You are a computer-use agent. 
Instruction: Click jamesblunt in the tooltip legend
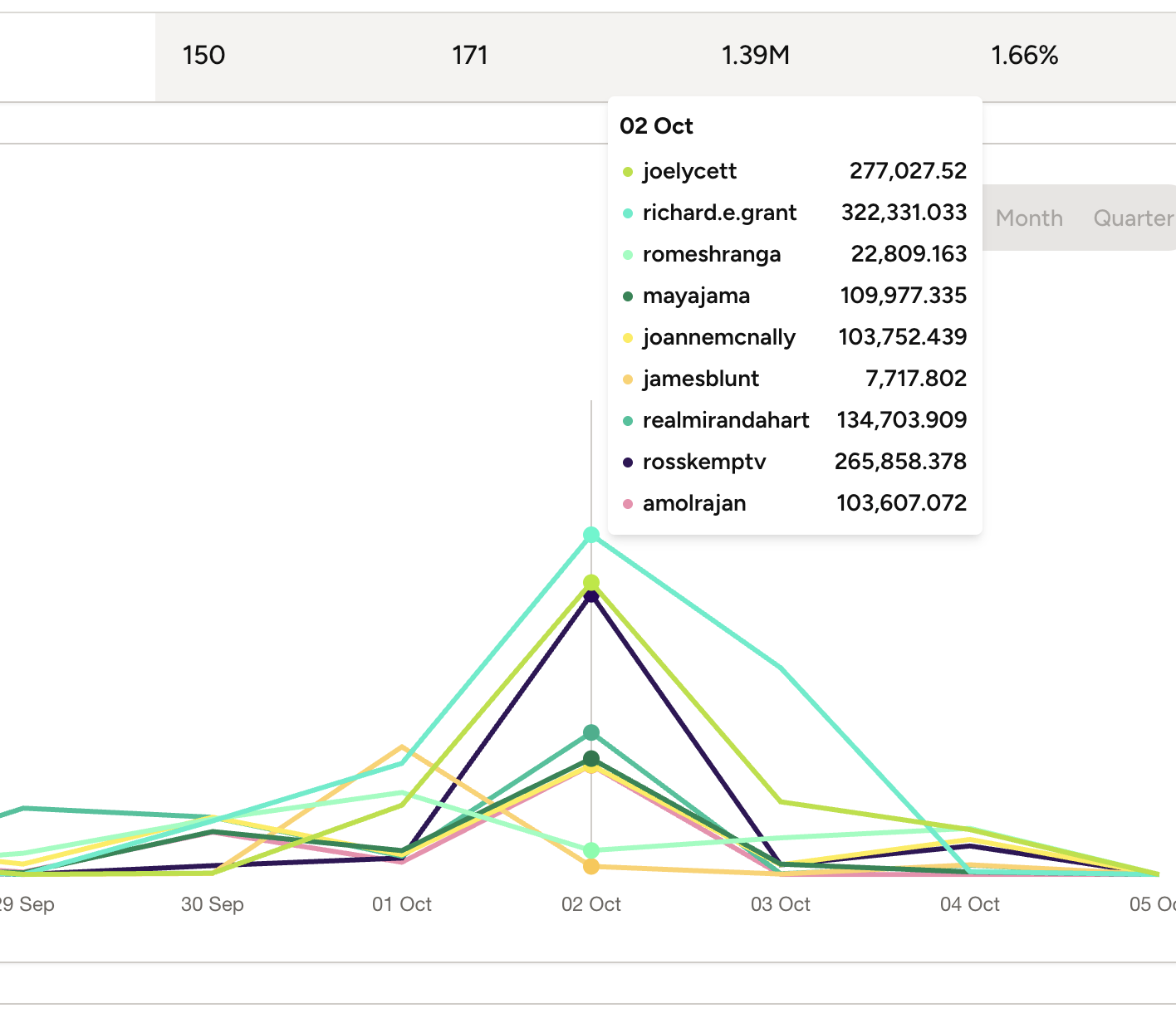pyautogui.click(x=701, y=379)
